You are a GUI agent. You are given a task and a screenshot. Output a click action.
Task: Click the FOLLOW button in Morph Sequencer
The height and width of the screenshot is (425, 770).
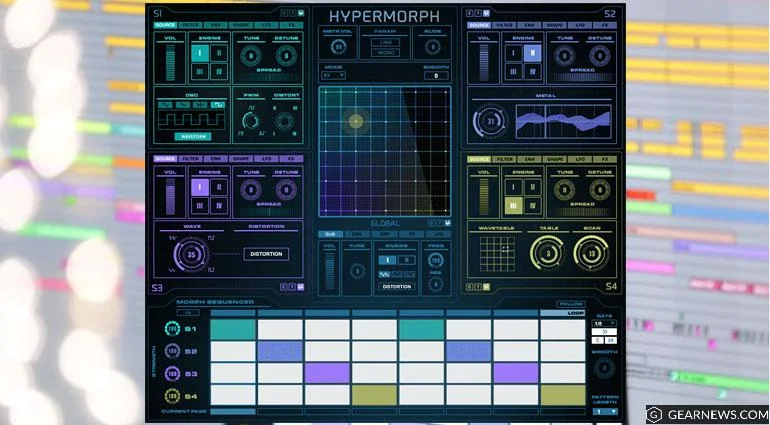pyautogui.click(x=571, y=304)
